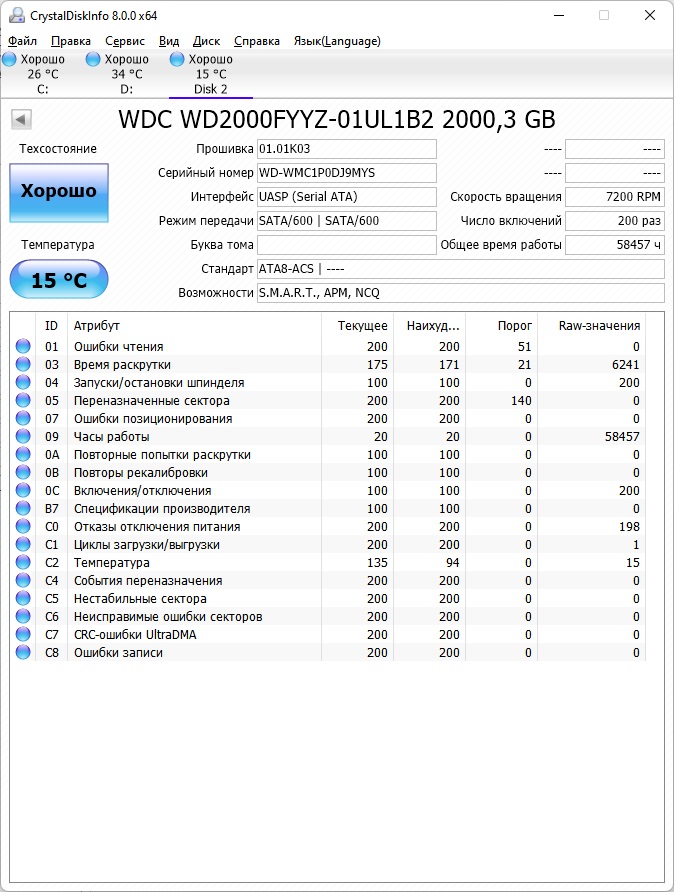Screen dimensions: 675x892
Task: Open the Язык(Language) menu
Action: pyautogui.click(x=337, y=41)
